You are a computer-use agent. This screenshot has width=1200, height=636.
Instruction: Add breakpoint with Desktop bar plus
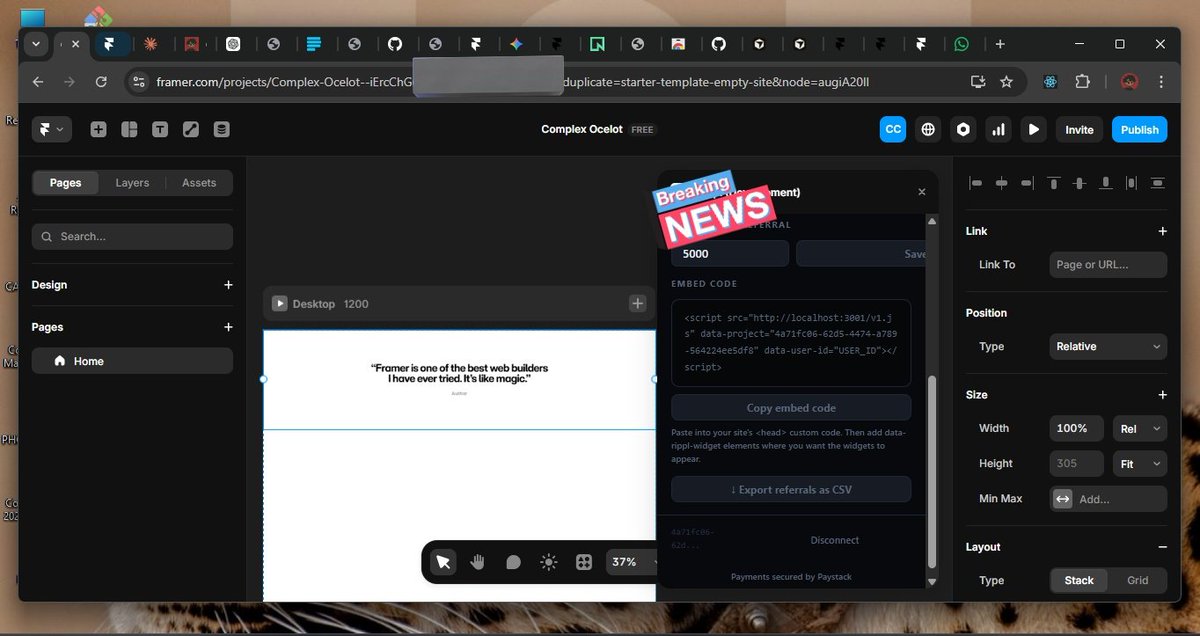click(x=637, y=304)
